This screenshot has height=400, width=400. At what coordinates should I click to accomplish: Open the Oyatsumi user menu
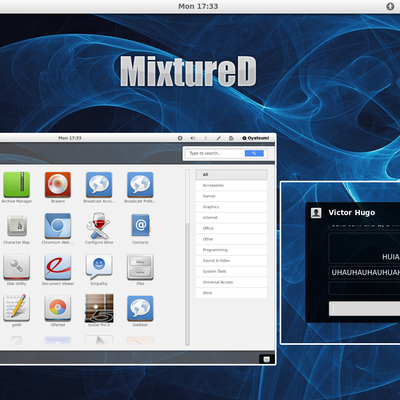(x=256, y=138)
